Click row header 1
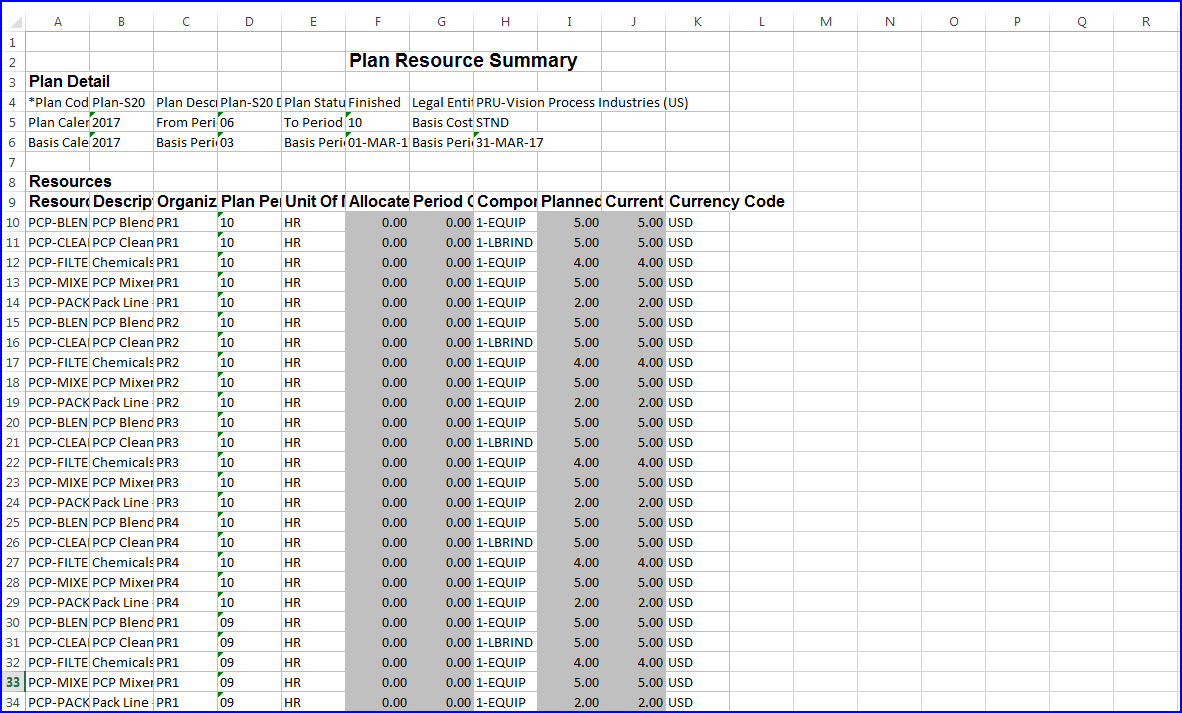 coord(13,42)
